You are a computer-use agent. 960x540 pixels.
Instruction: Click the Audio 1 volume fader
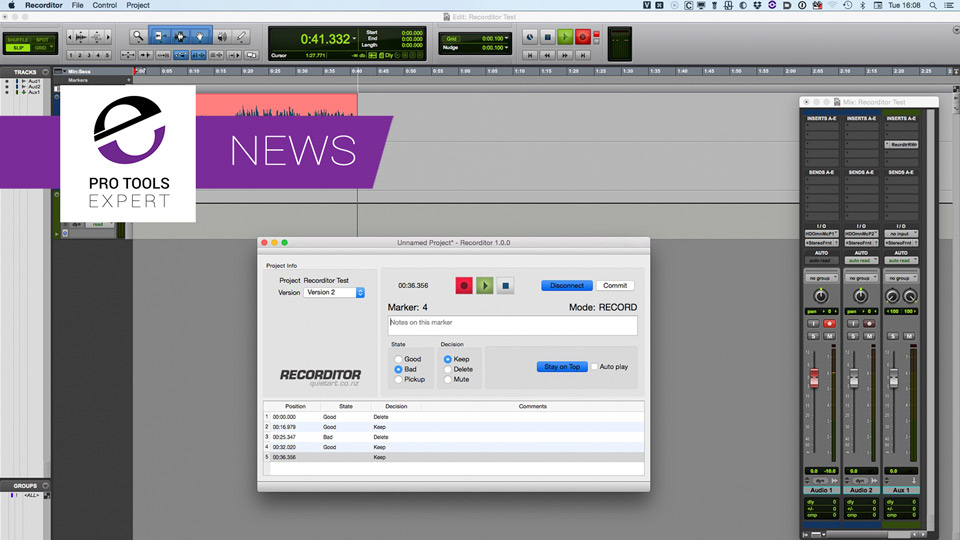(814, 378)
